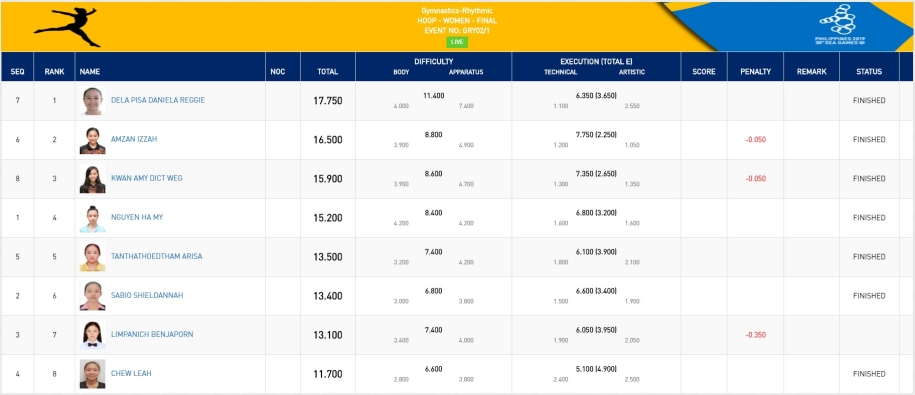The width and height of the screenshot is (915, 395).
Task: Click the REMARK column header
Action: tap(812, 72)
